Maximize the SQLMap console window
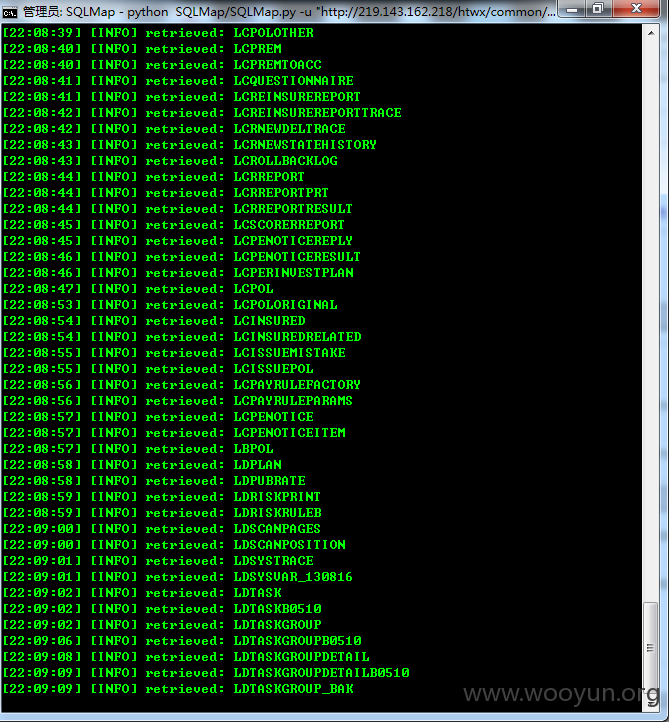This screenshot has height=722, width=669. click(x=598, y=9)
